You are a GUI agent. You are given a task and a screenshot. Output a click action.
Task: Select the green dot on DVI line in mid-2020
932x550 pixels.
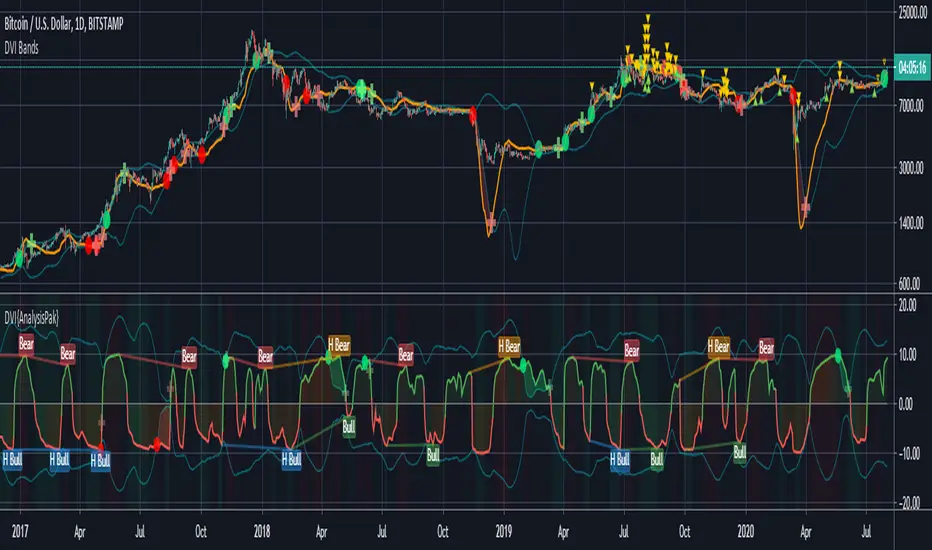click(838, 355)
